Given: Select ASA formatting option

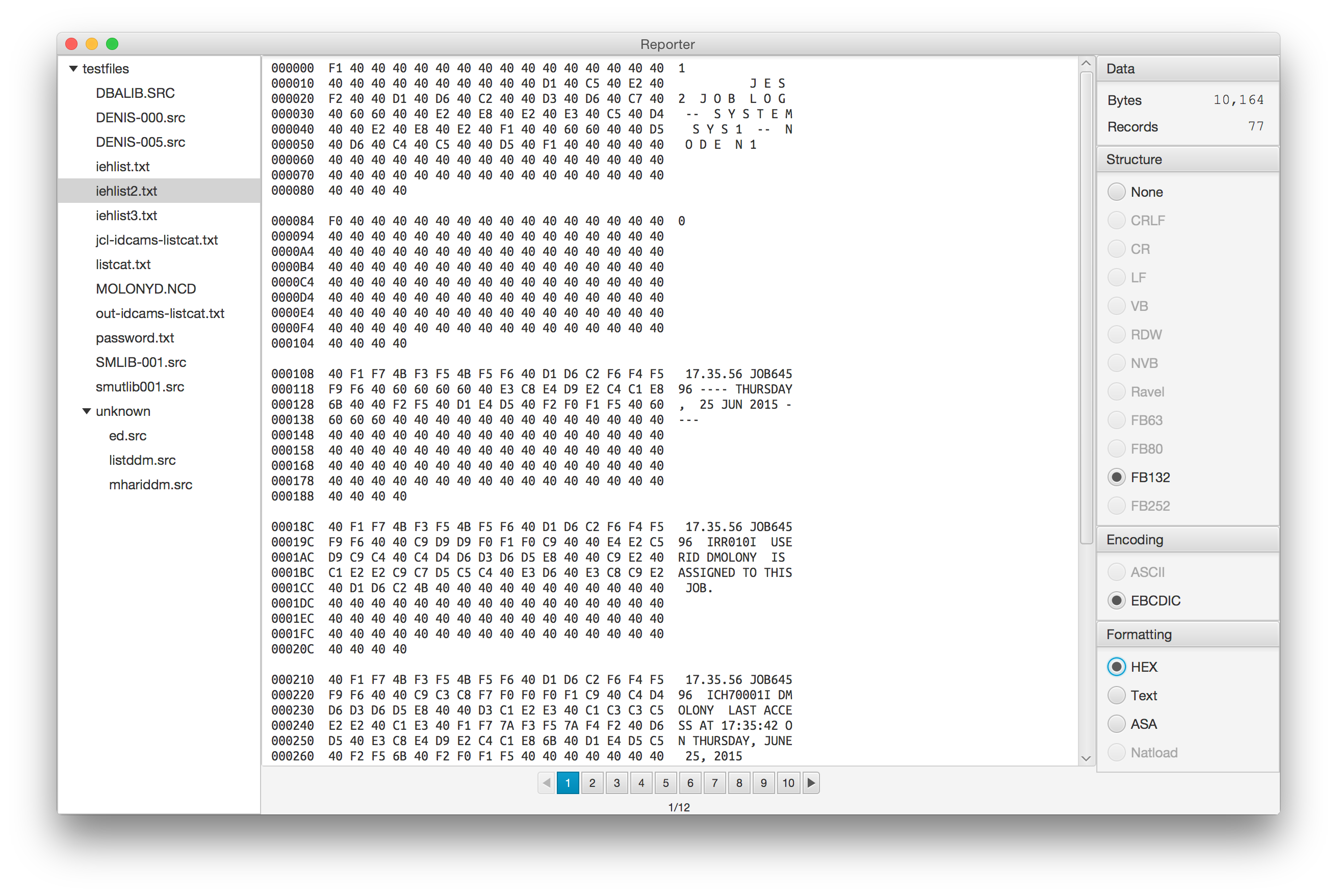Looking at the screenshot, I should pyautogui.click(x=1116, y=724).
